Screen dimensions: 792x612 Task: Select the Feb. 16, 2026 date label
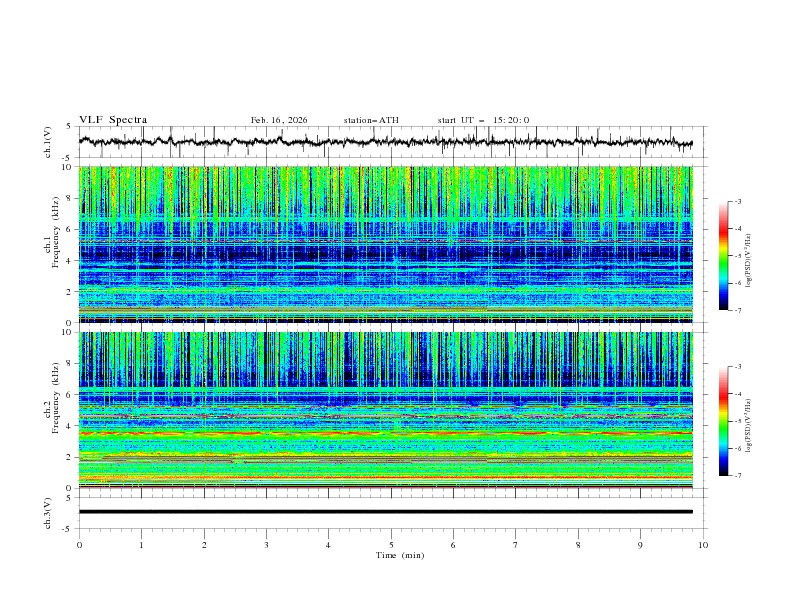click(x=279, y=120)
